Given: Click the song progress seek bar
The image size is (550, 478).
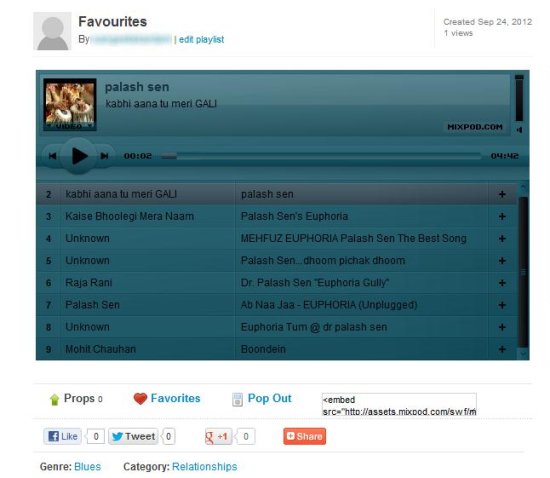Looking at the screenshot, I should (321, 156).
